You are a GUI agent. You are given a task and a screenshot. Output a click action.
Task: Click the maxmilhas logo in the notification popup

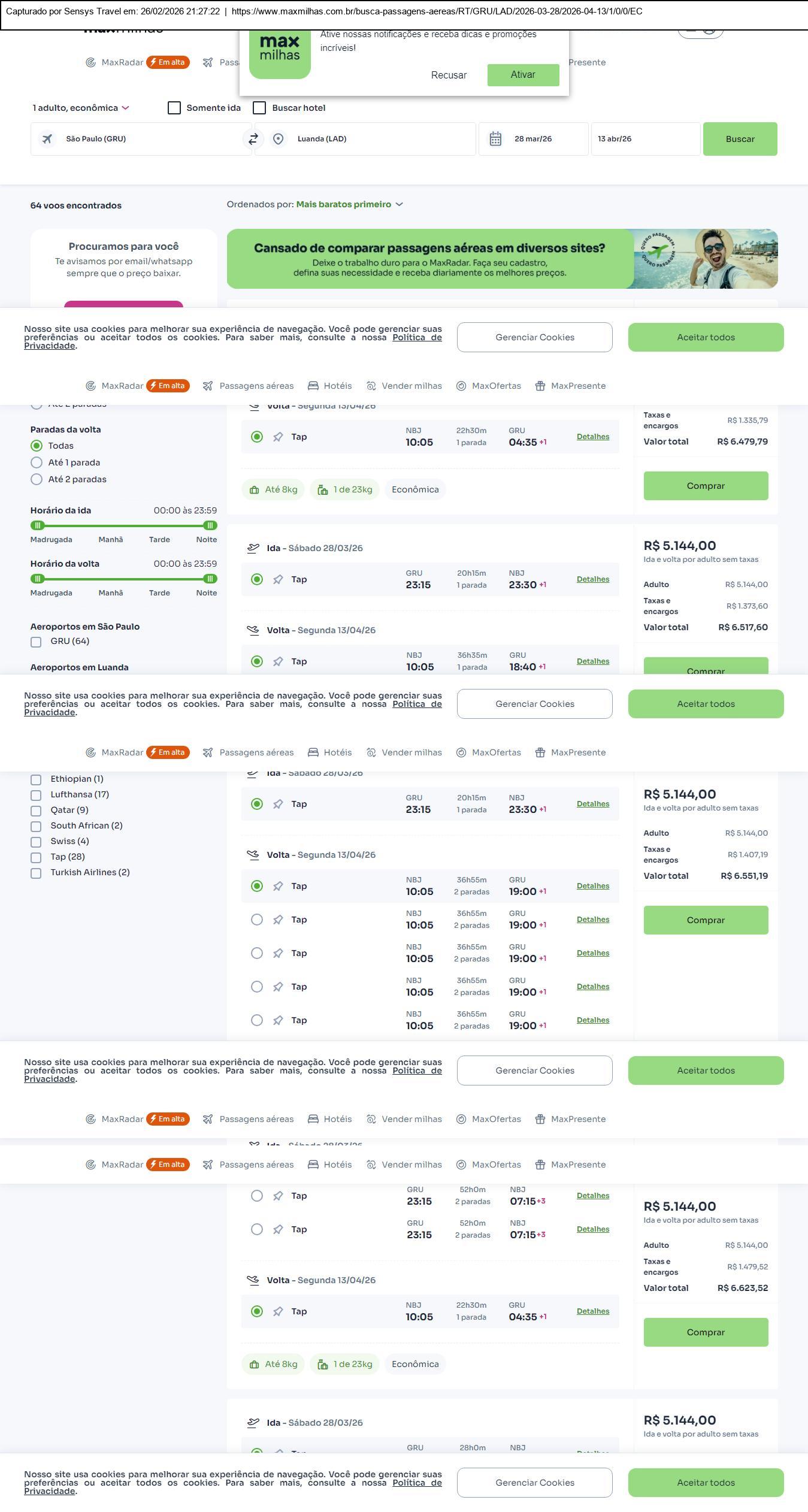point(280,51)
